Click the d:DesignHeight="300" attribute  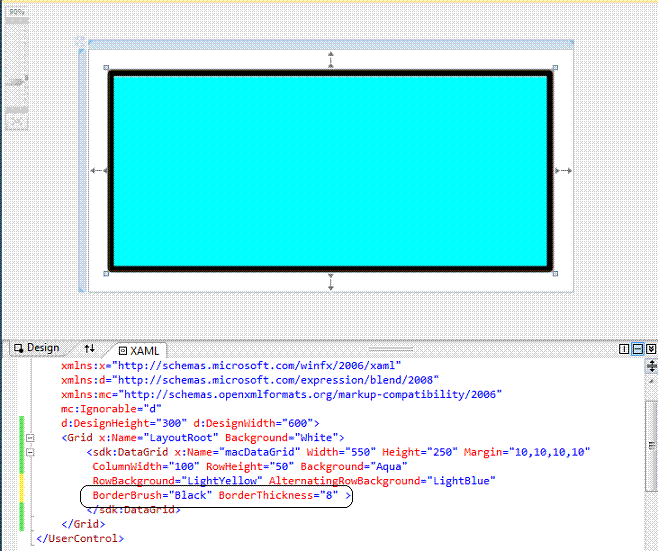pyautogui.click(x=124, y=423)
